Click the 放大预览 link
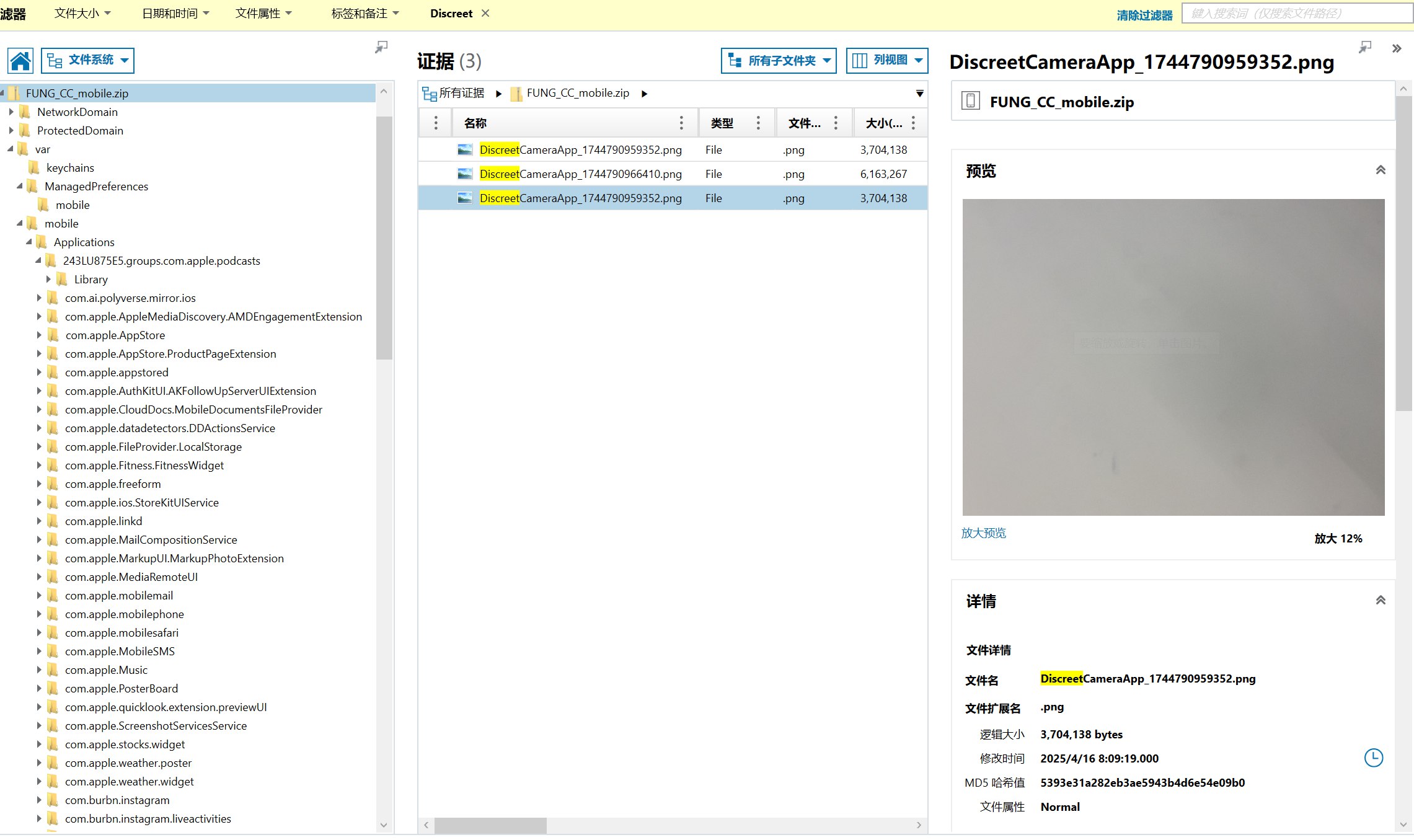 [x=983, y=533]
